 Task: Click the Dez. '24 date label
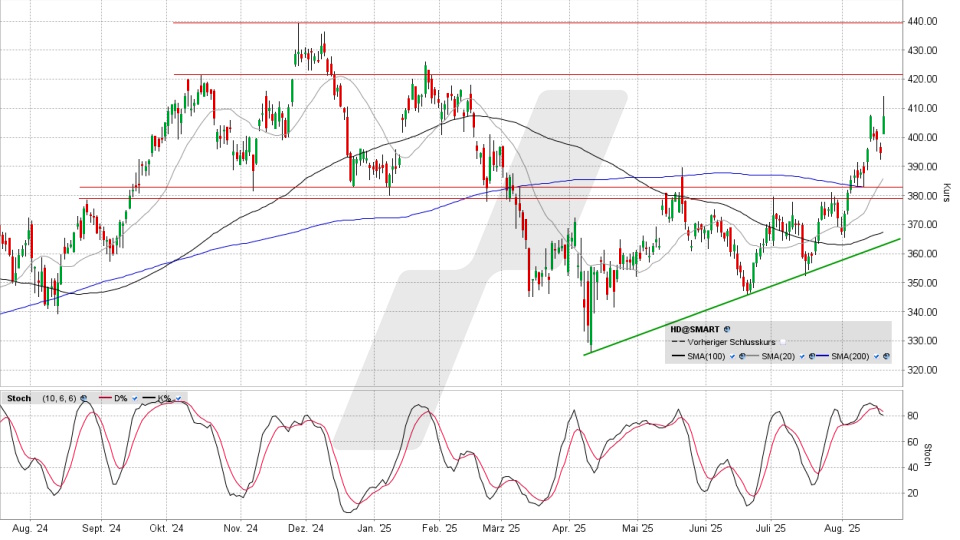coord(306,528)
